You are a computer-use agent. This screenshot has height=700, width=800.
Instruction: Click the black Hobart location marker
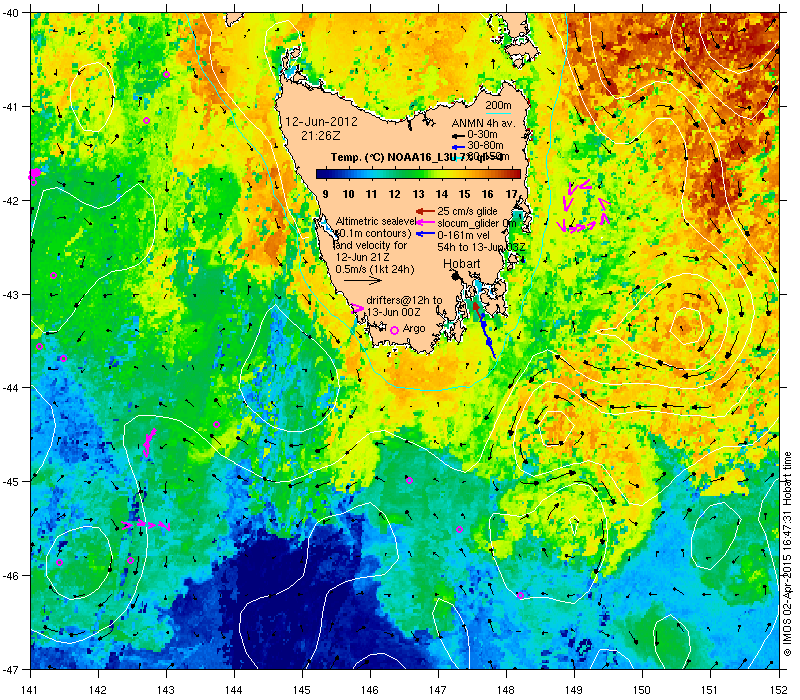click(456, 276)
